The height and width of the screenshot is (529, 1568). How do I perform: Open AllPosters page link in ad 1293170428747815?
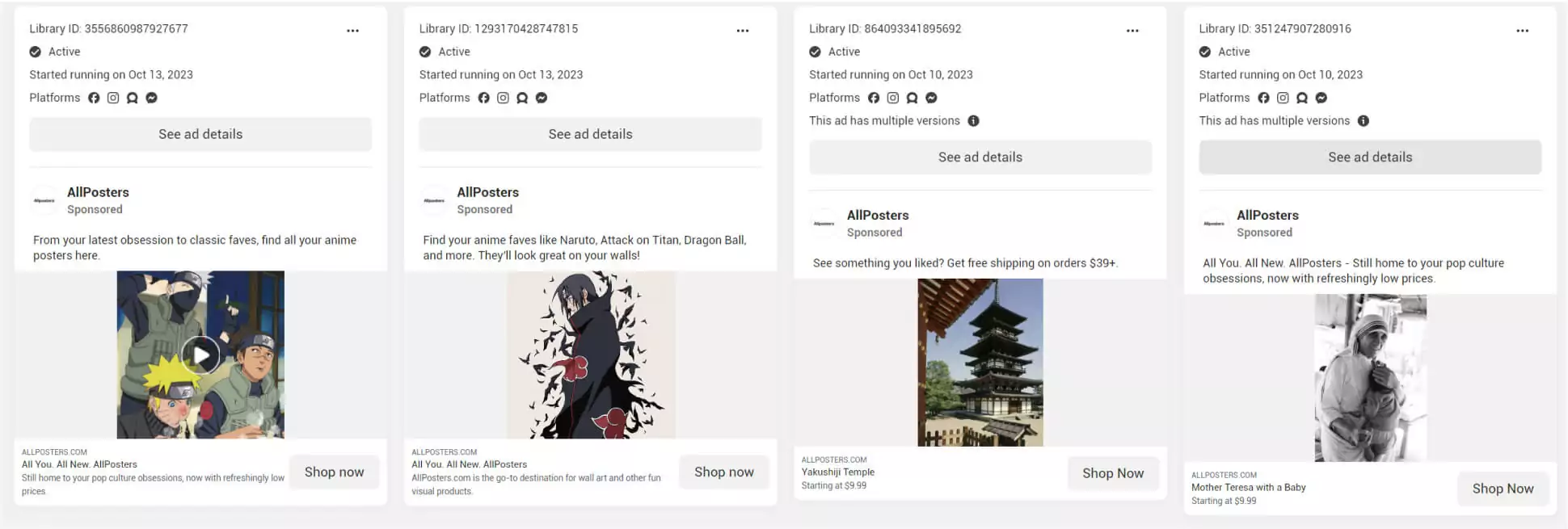pyautogui.click(x=488, y=192)
